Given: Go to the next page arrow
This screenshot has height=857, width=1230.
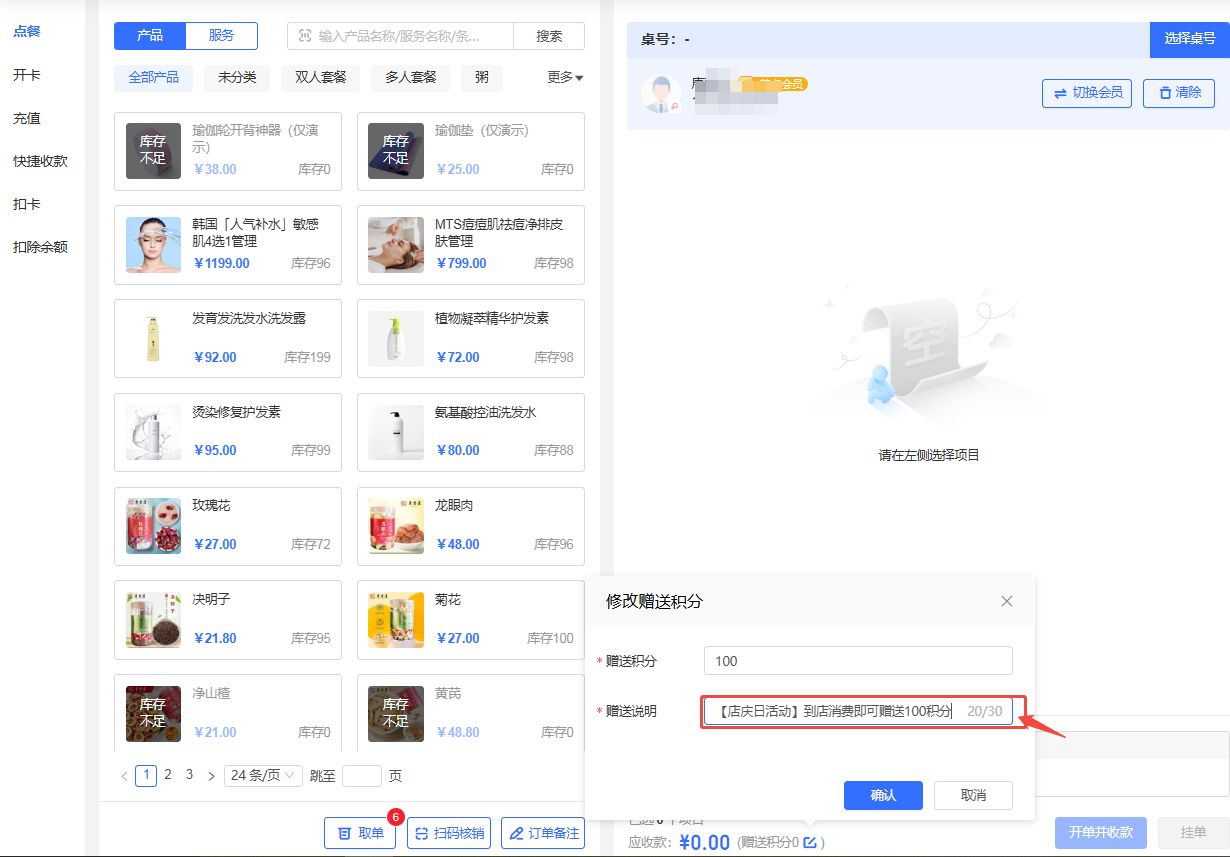Looking at the screenshot, I should pos(211,776).
